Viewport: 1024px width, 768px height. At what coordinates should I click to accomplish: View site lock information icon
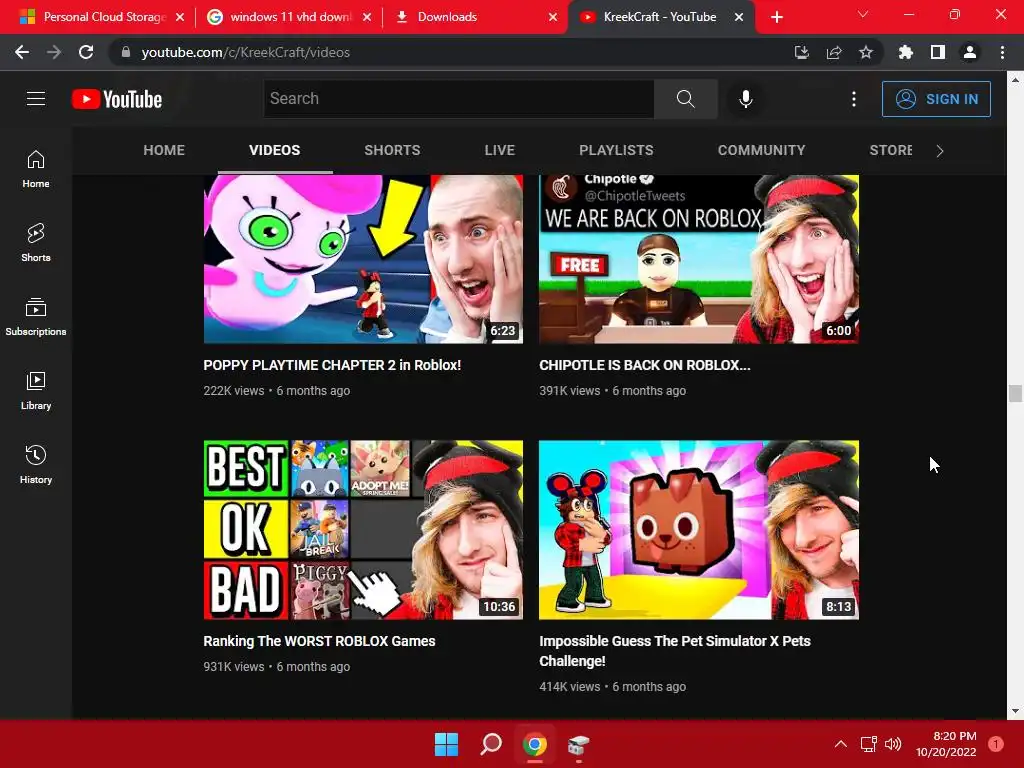(126, 52)
